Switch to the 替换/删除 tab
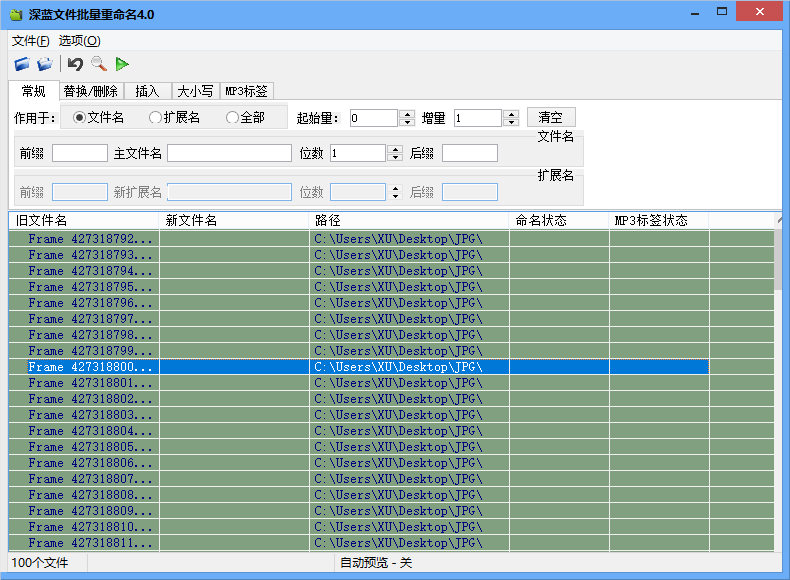 [x=91, y=91]
